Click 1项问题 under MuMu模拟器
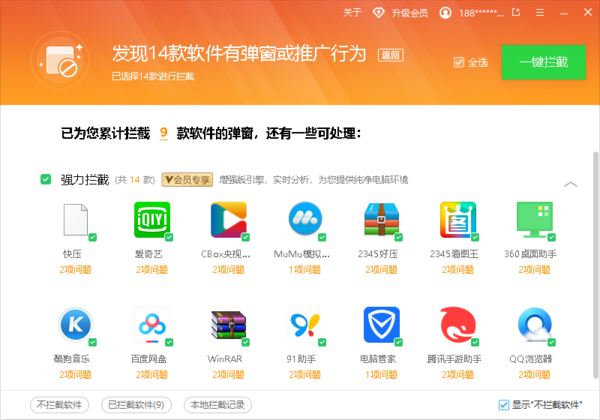This screenshot has width=600, height=420. [305, 270]
